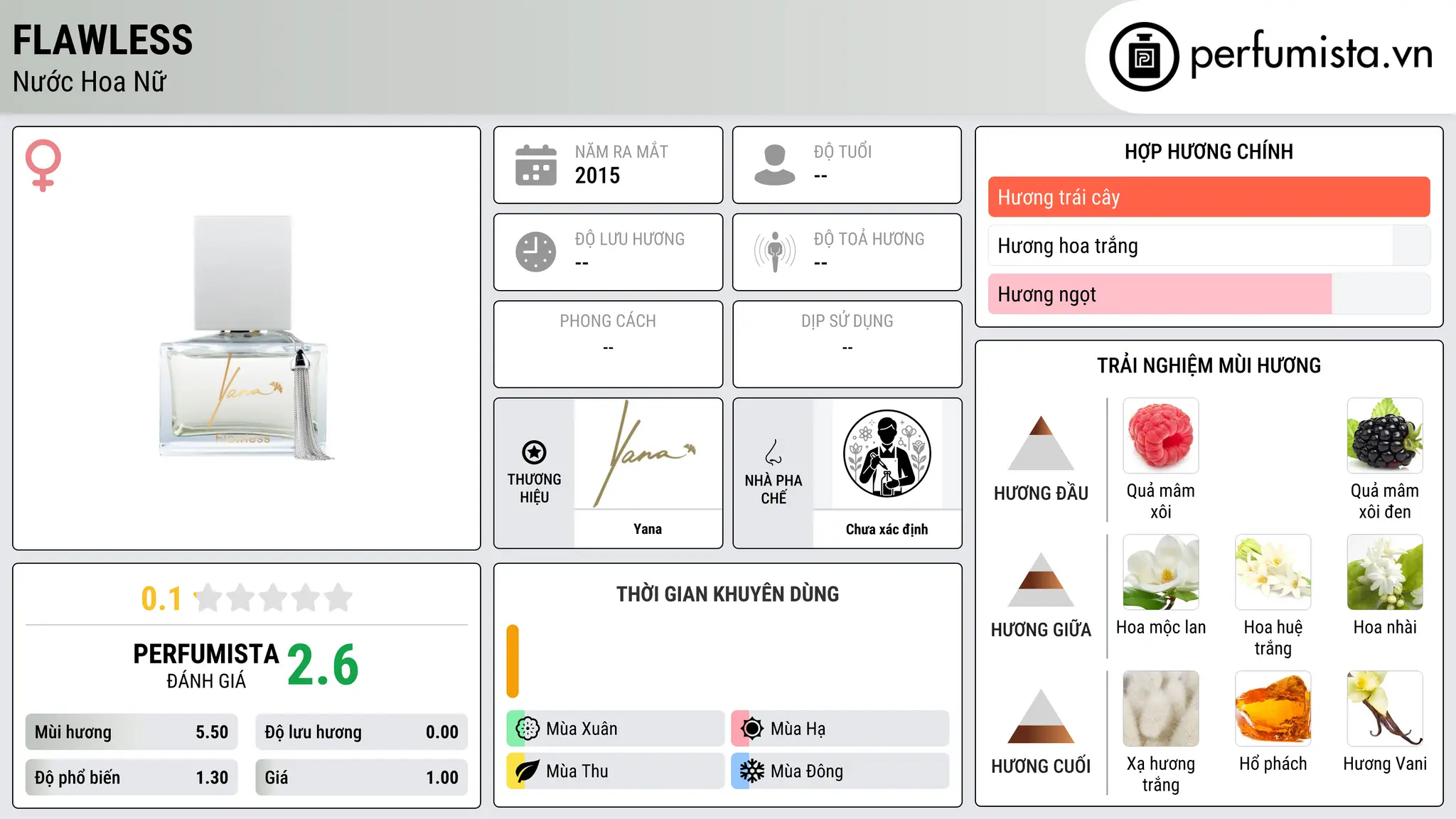This screenshot has height=819, width=1456.
Task: Click the Mùi hương 5.50 score row
Action: tap(132, 732)
